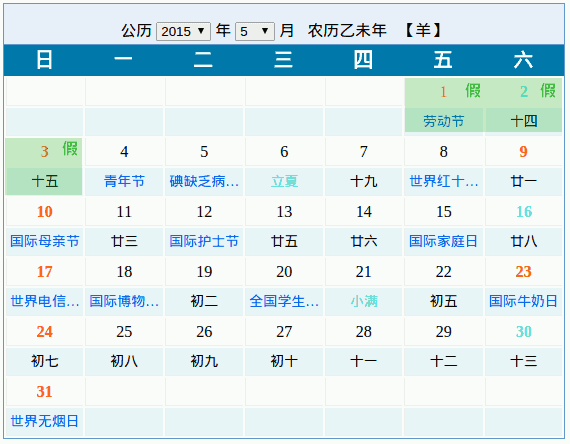This screenshot has height=444, width=570.
Task: Select date 28
Action: (364, 332)
